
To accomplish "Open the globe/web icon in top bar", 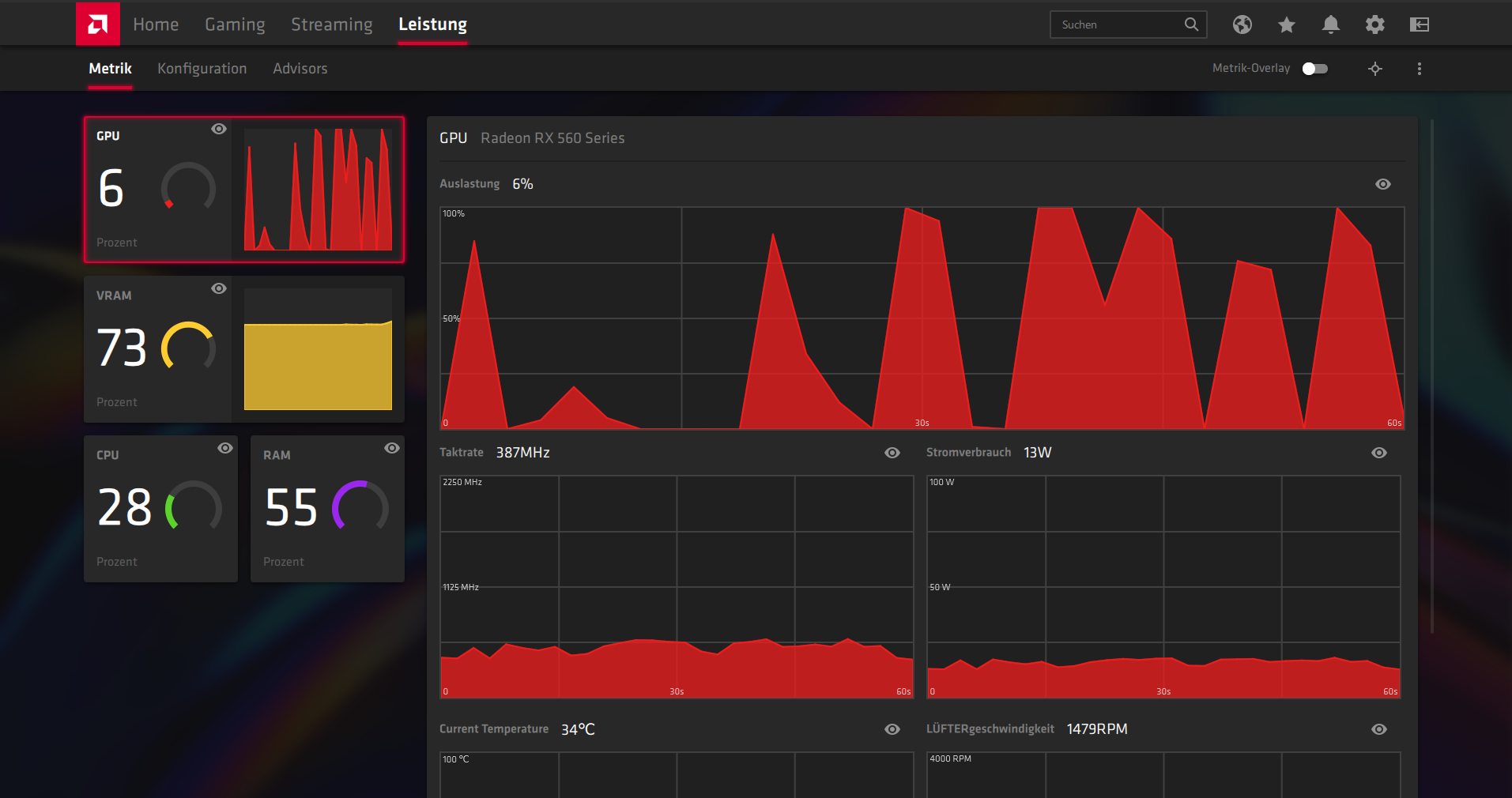I will coord(1242,24).
